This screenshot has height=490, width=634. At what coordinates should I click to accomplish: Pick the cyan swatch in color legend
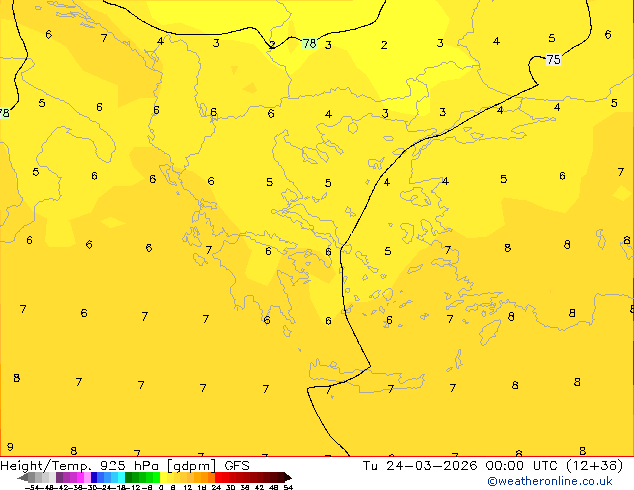click(121, 477)
